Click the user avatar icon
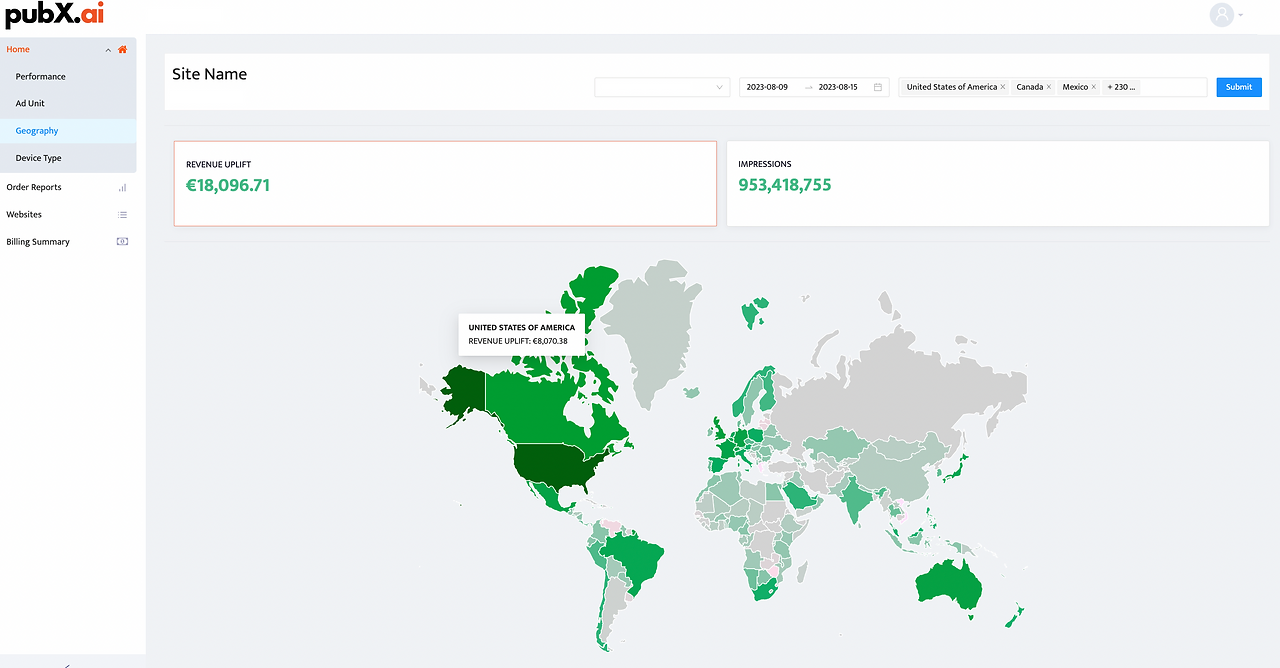 (x=1221, y=15)
